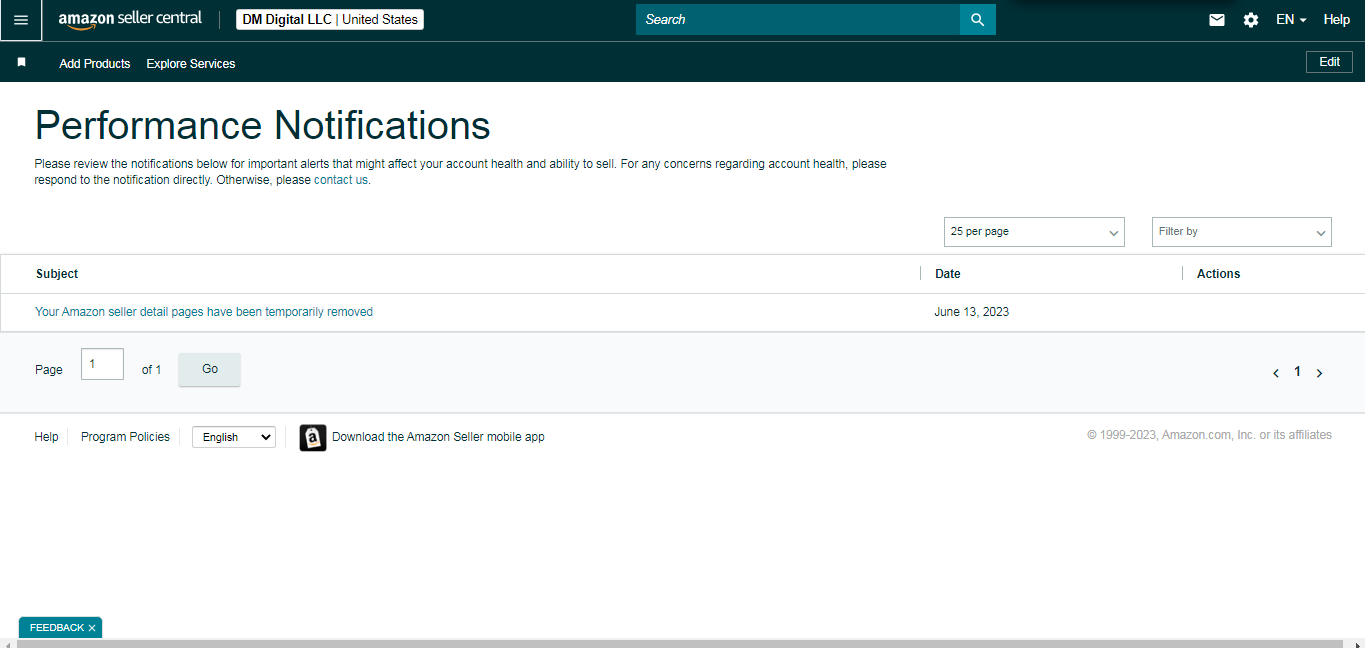Select page 1 in pagination
Image resolution: width=1365 pixels, height=648 pixels.
point(1297,372)
